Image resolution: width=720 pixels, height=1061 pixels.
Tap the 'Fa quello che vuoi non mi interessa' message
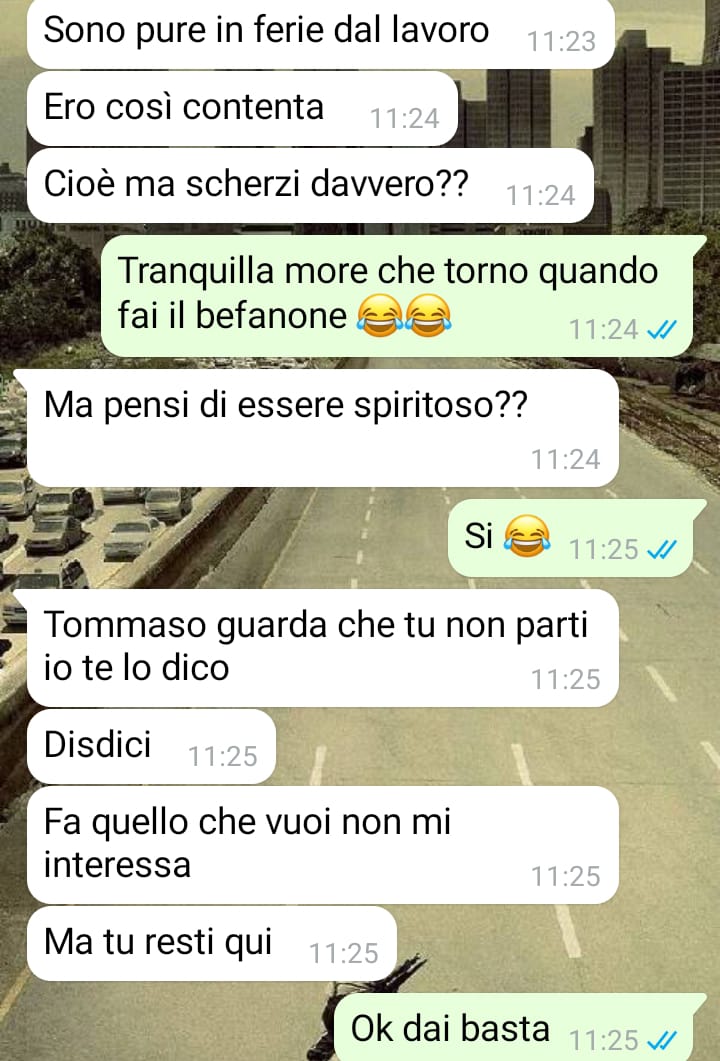coord(323,844)
